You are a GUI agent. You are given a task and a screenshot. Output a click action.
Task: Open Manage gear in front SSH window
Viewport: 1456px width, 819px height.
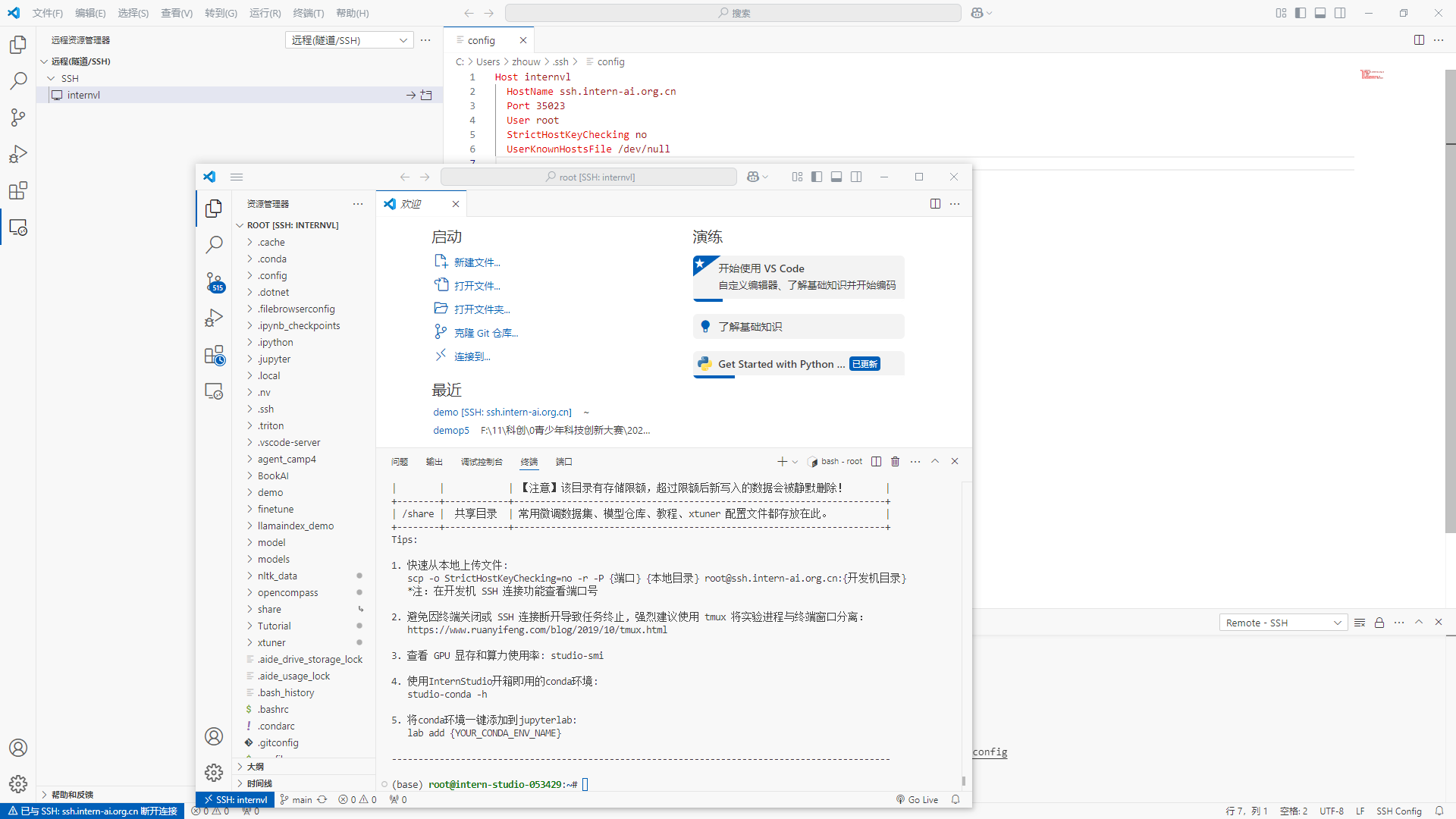[x=214, y=773]
